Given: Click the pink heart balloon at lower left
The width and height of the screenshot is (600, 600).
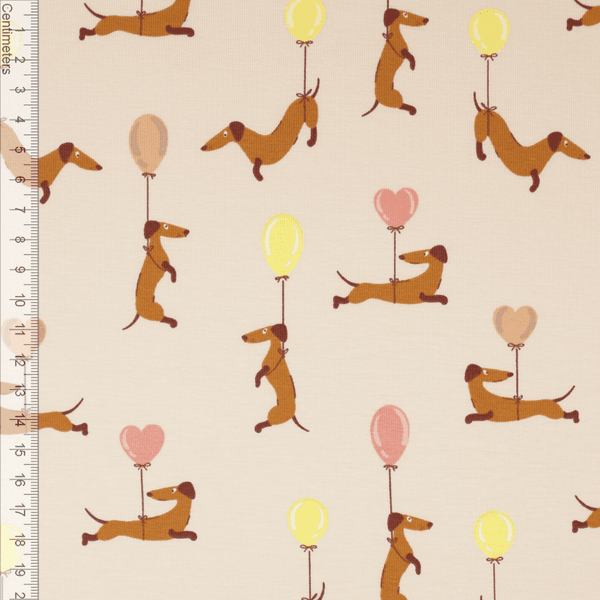Looking at the screenshot, I should click(142, 443).
